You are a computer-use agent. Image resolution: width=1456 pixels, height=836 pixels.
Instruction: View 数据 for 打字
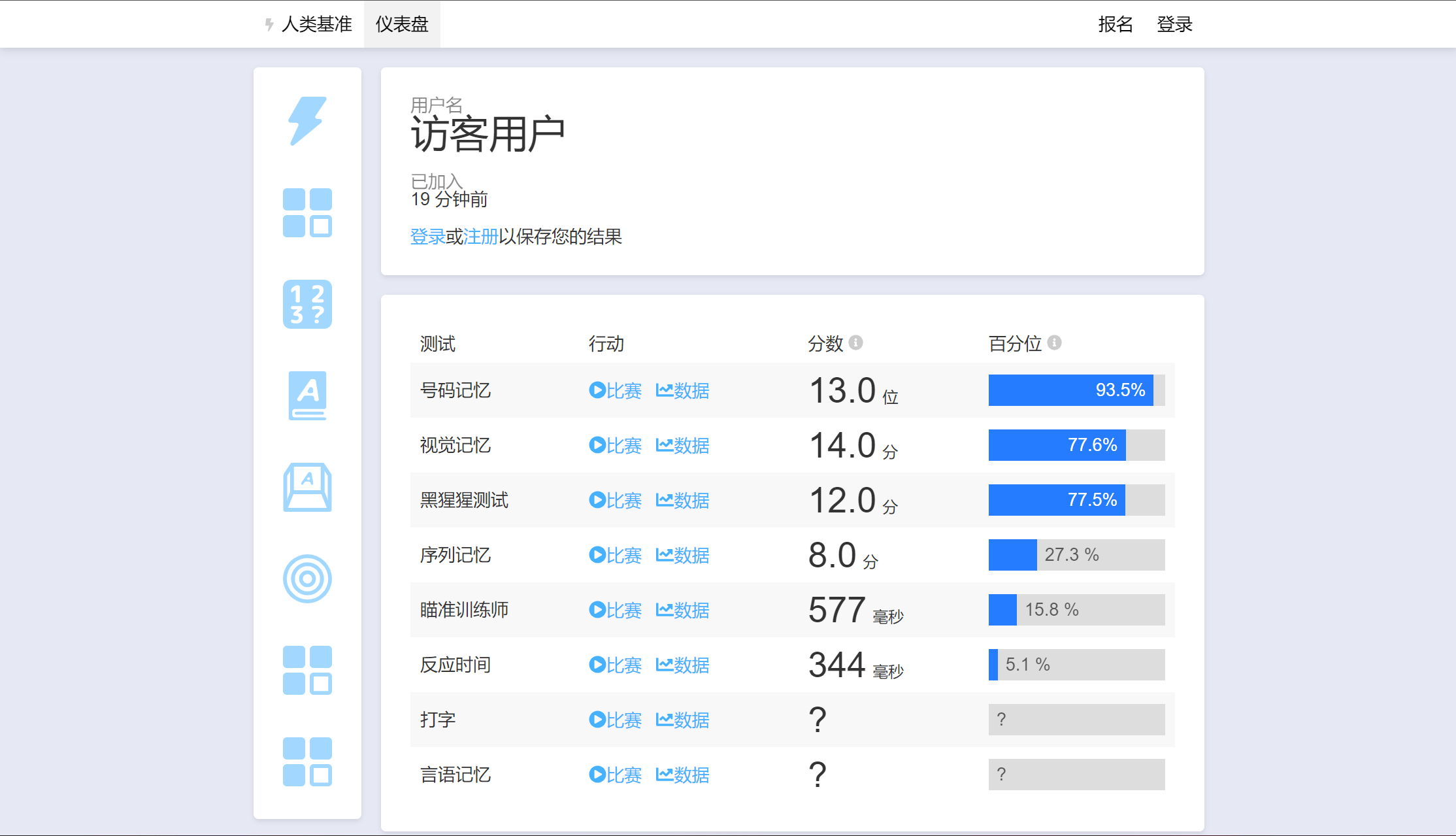click(x=682, y=720)
